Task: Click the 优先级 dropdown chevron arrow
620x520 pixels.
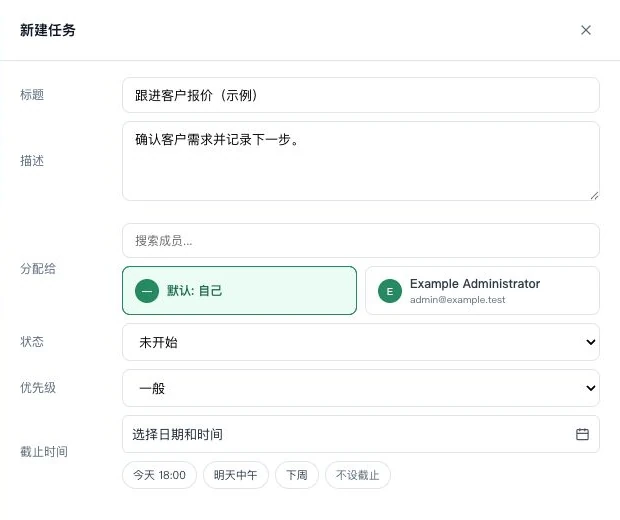Action: pyautogui.click(x=590, y=388)
